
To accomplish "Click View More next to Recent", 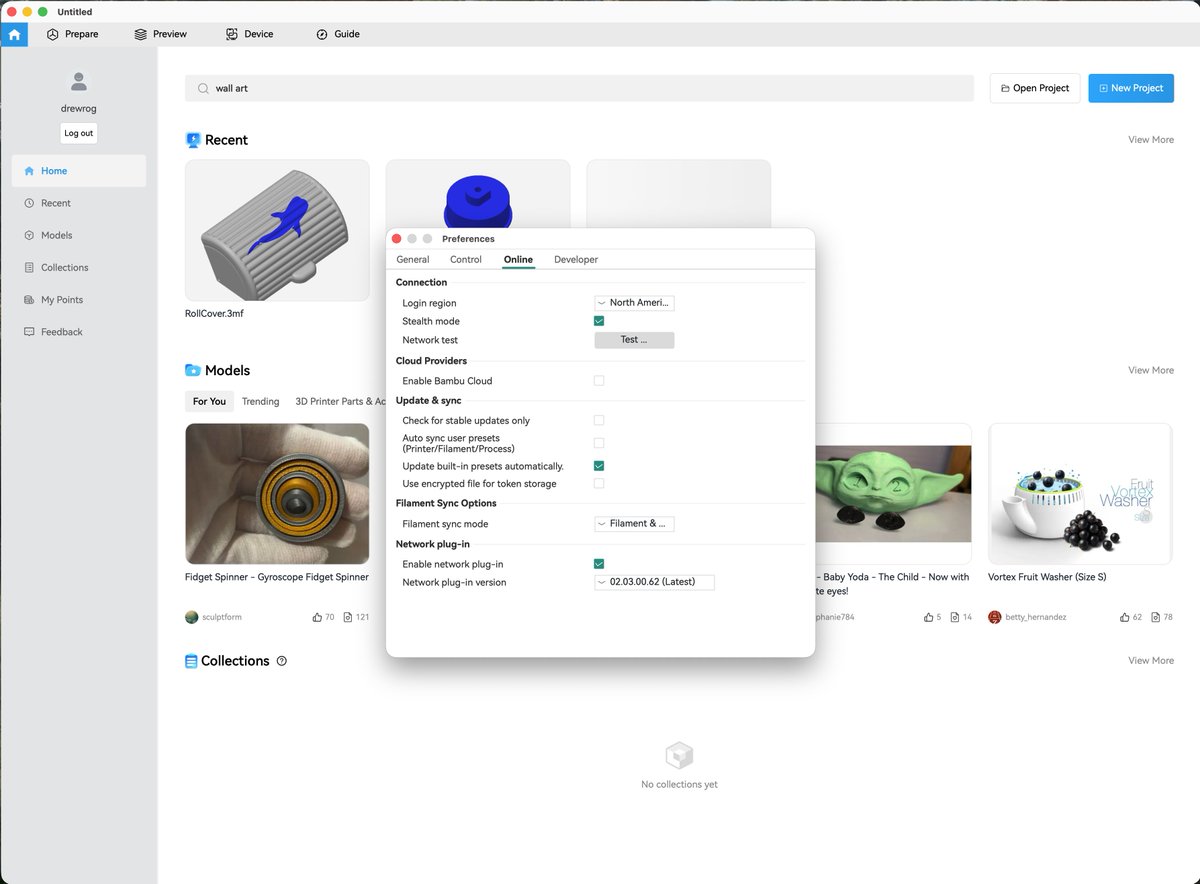I will coord(1151,140).
